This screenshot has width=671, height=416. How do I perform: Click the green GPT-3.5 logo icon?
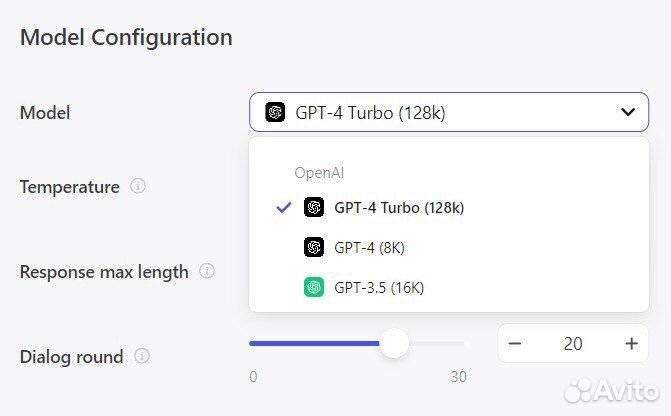(314, 287)
